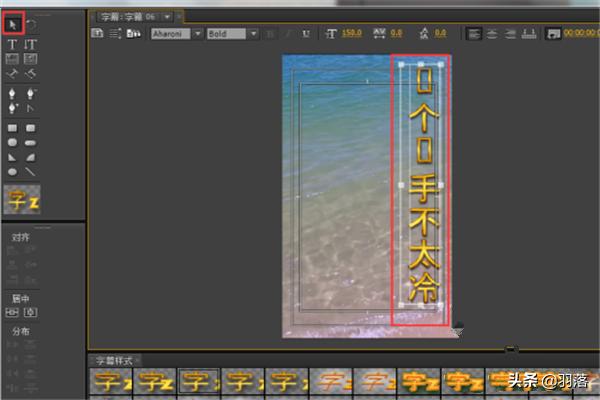This screenshot has width=600, height=400.
Task: Click the kerning value field
Action: 396,33
